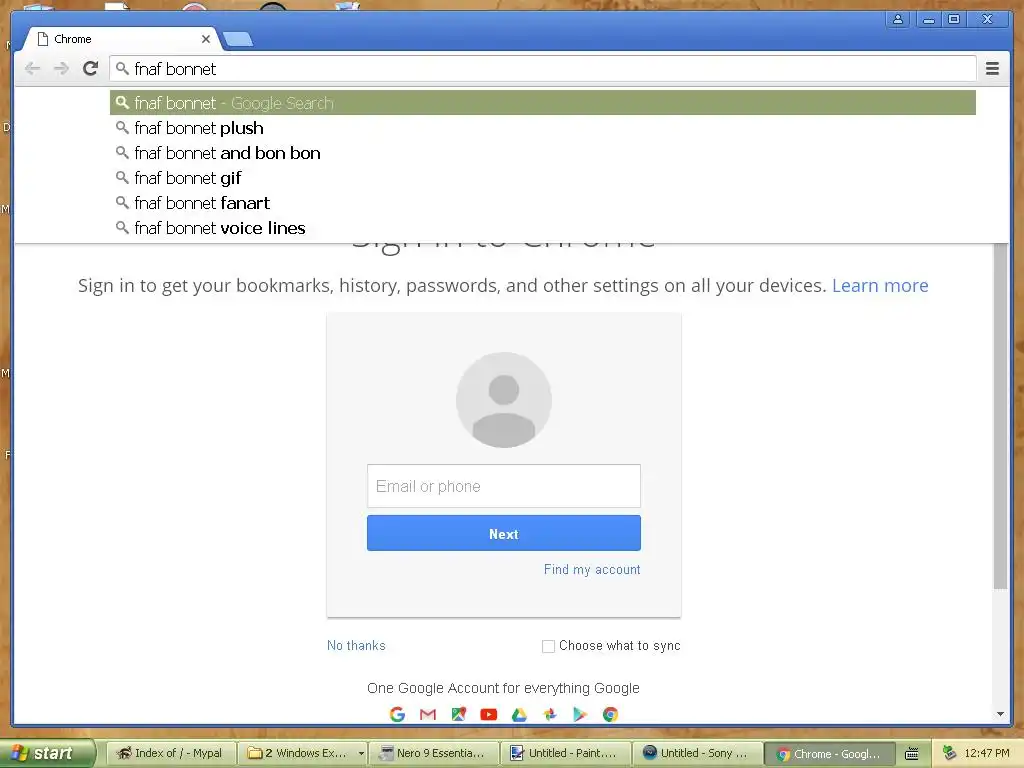Screen dimensions: 1024x768
Task: Click the Google Play icon
Action: pyautogui.click(x=580, y=714)
